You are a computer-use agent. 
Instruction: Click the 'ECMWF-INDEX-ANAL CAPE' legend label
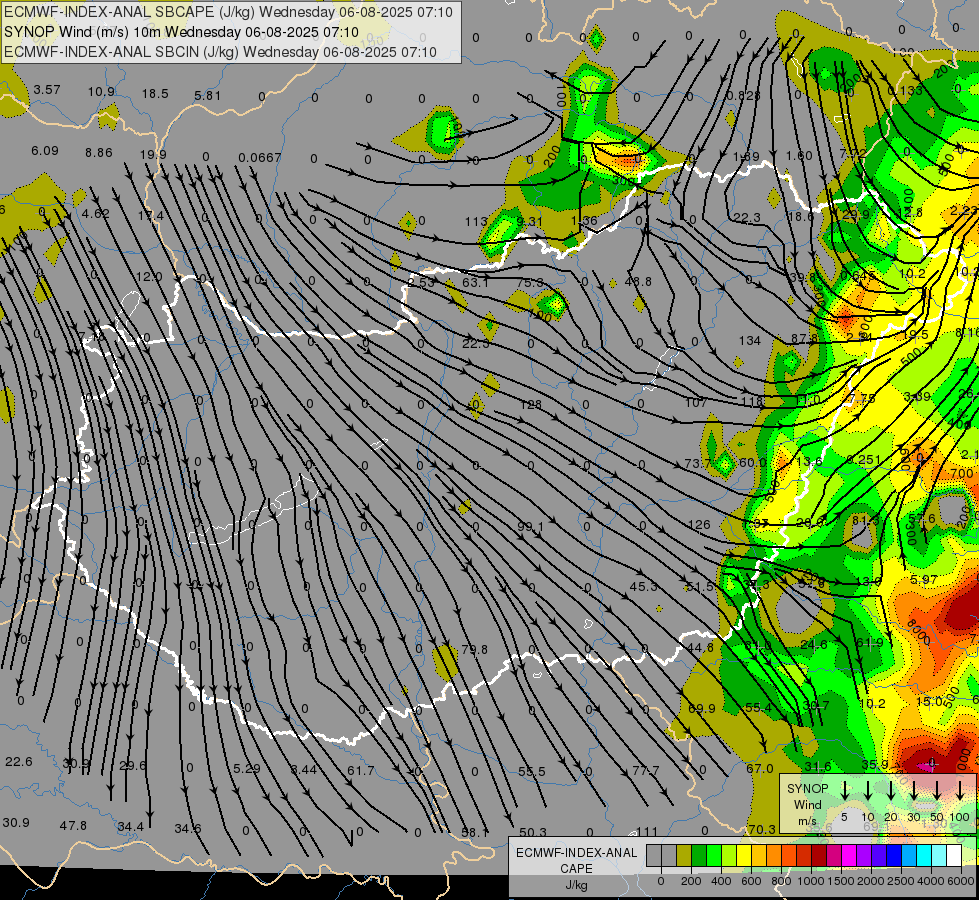[x=576, y=860]
